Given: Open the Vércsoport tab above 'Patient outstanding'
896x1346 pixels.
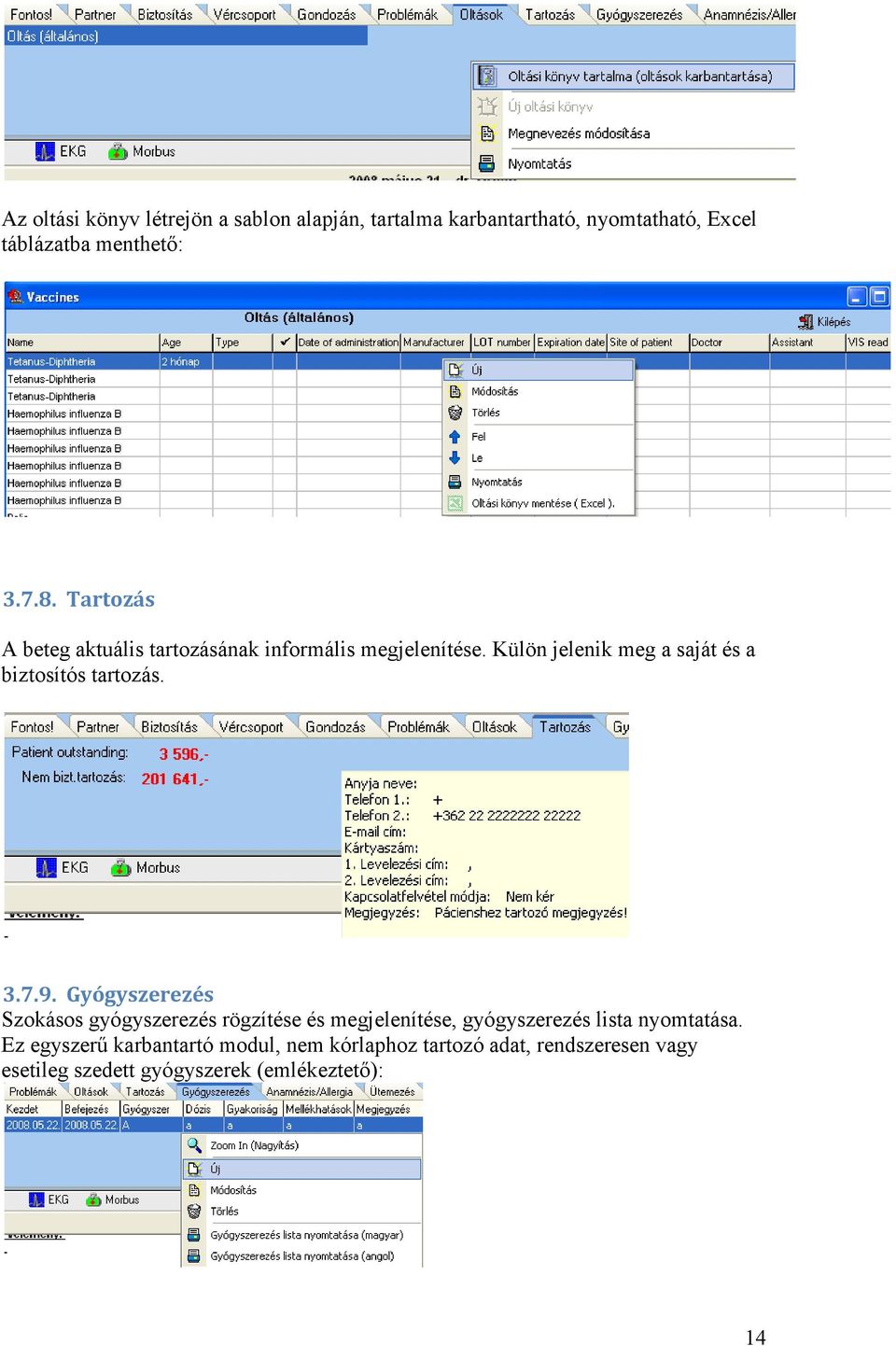Looking at the screenshot, I should [250, 726].
